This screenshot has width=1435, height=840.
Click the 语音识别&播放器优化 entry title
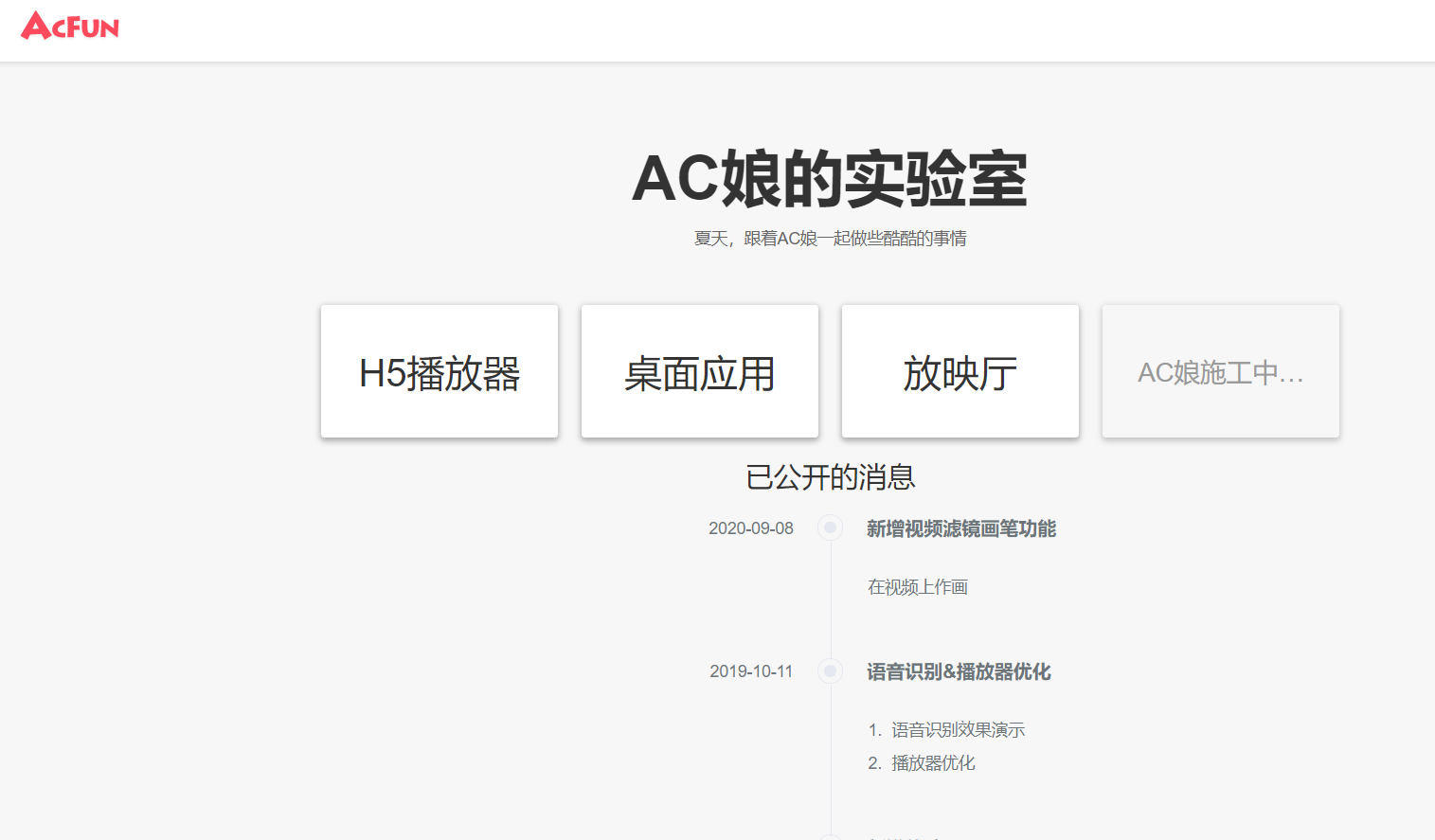tap(959, 671)
